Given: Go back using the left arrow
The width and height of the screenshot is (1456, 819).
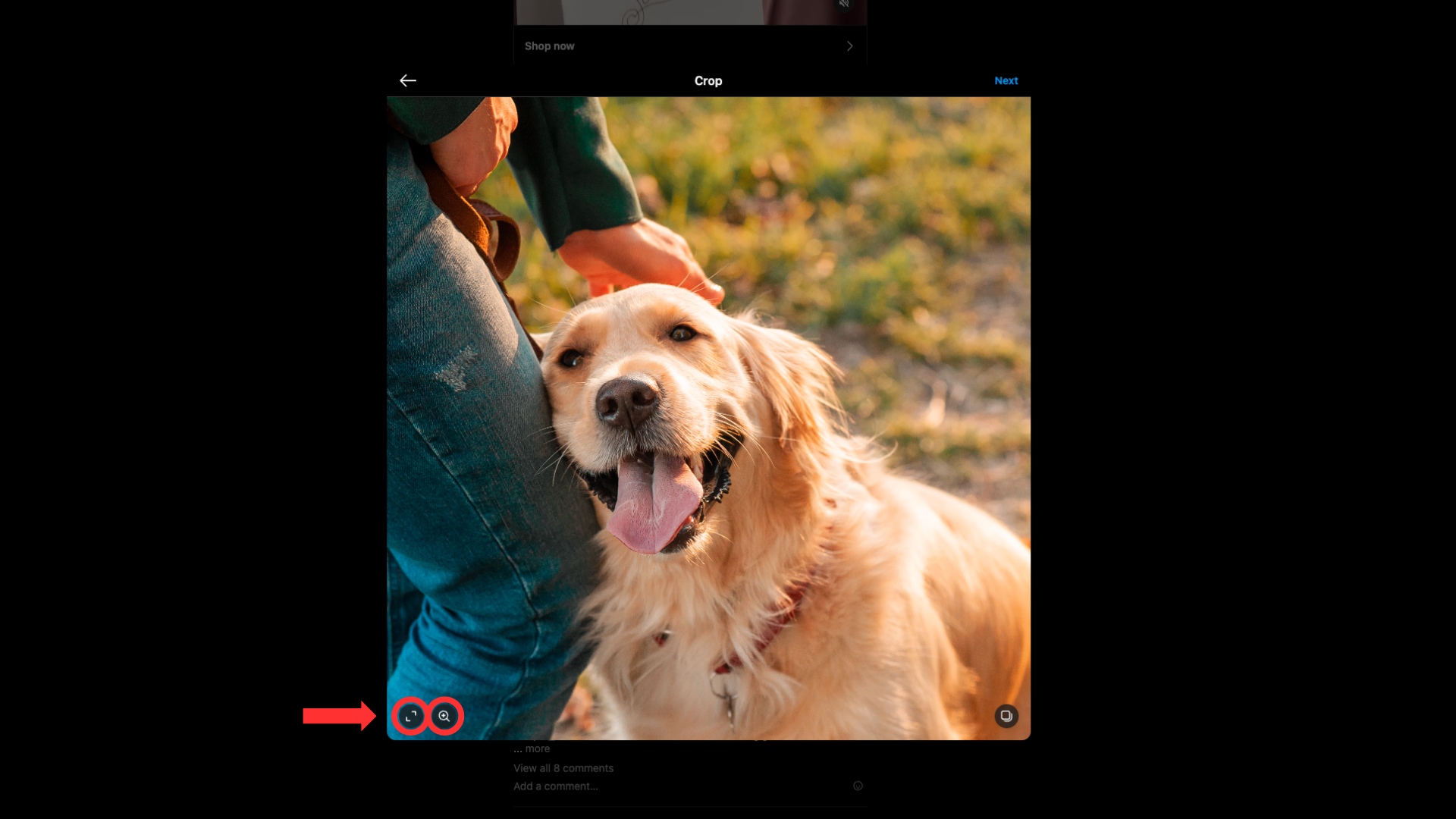Looking at the screenshot, I should click(x=408, y=80).
